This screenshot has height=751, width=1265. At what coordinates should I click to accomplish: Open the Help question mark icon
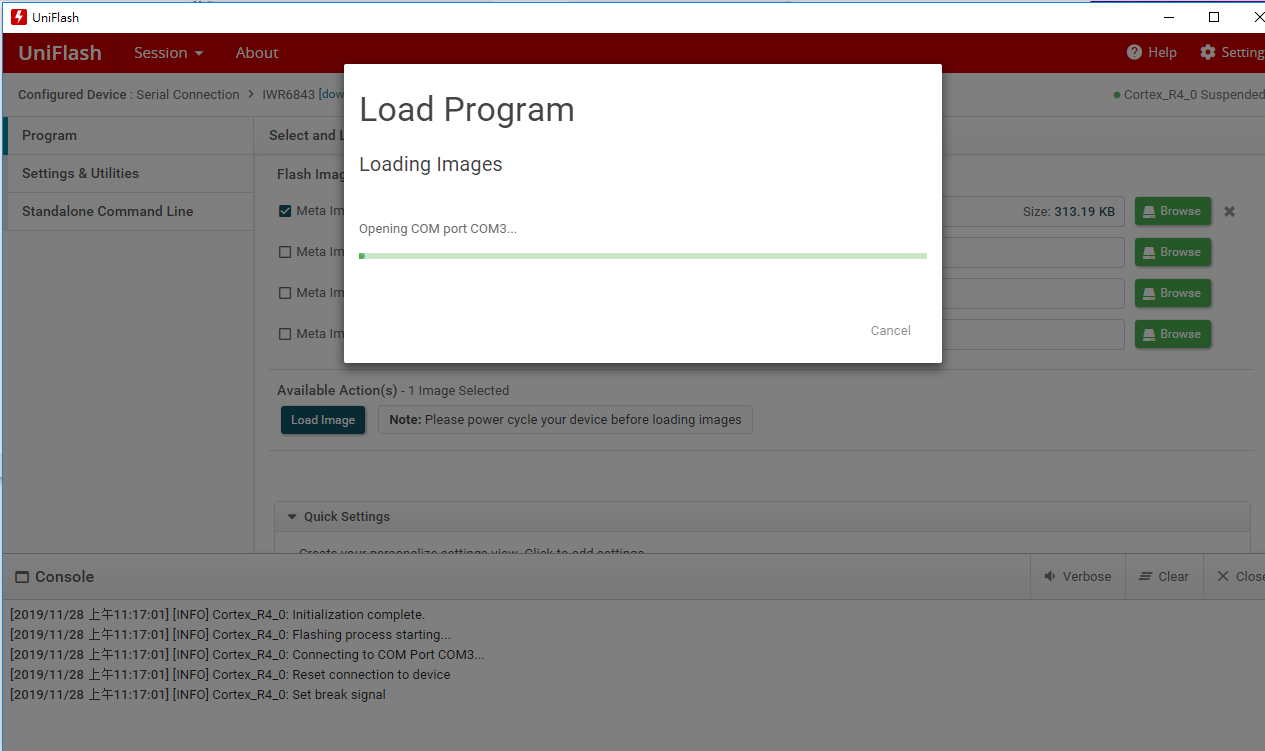pyautogui.click(x=1134, y=52)
